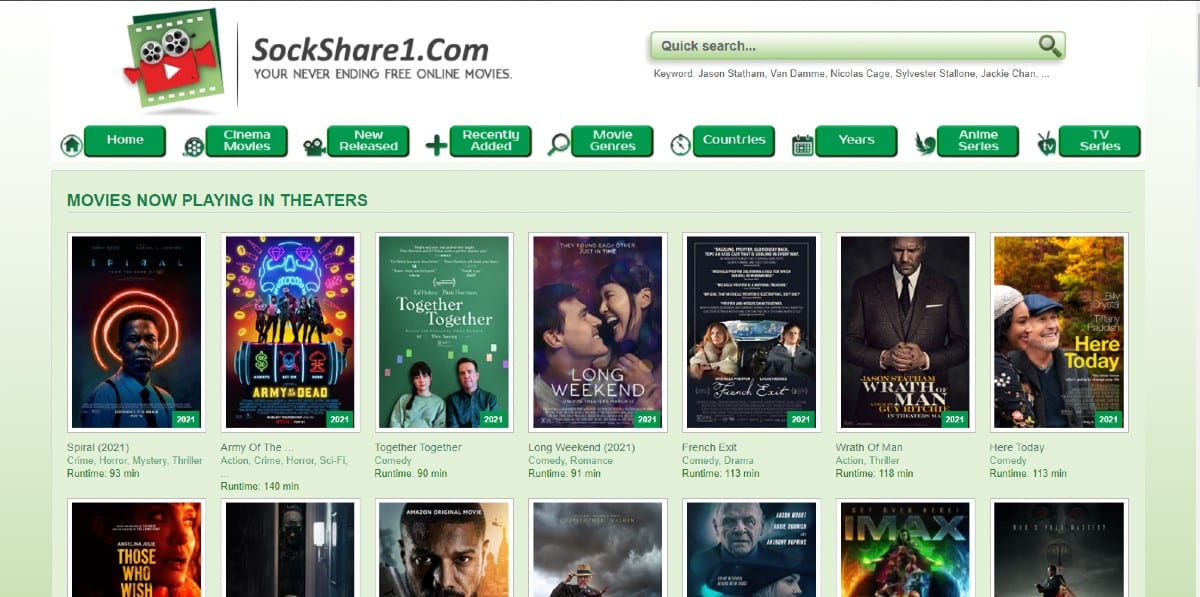Screen dimensions: 1200x597
Task: Open the Army of the Dead poster
Action: [x=290, y=332]
